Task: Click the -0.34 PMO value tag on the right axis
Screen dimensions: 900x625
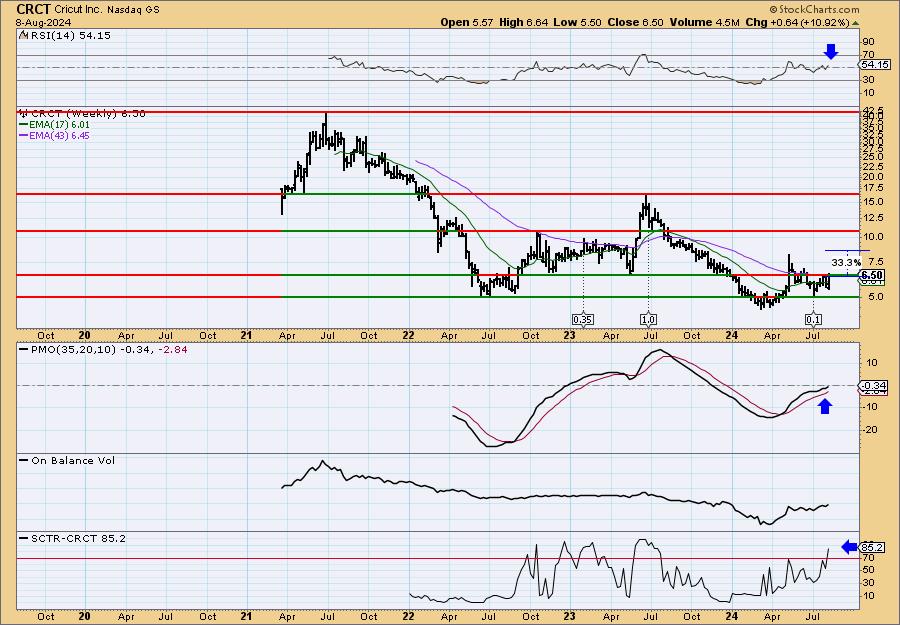Action: point(874,386)
